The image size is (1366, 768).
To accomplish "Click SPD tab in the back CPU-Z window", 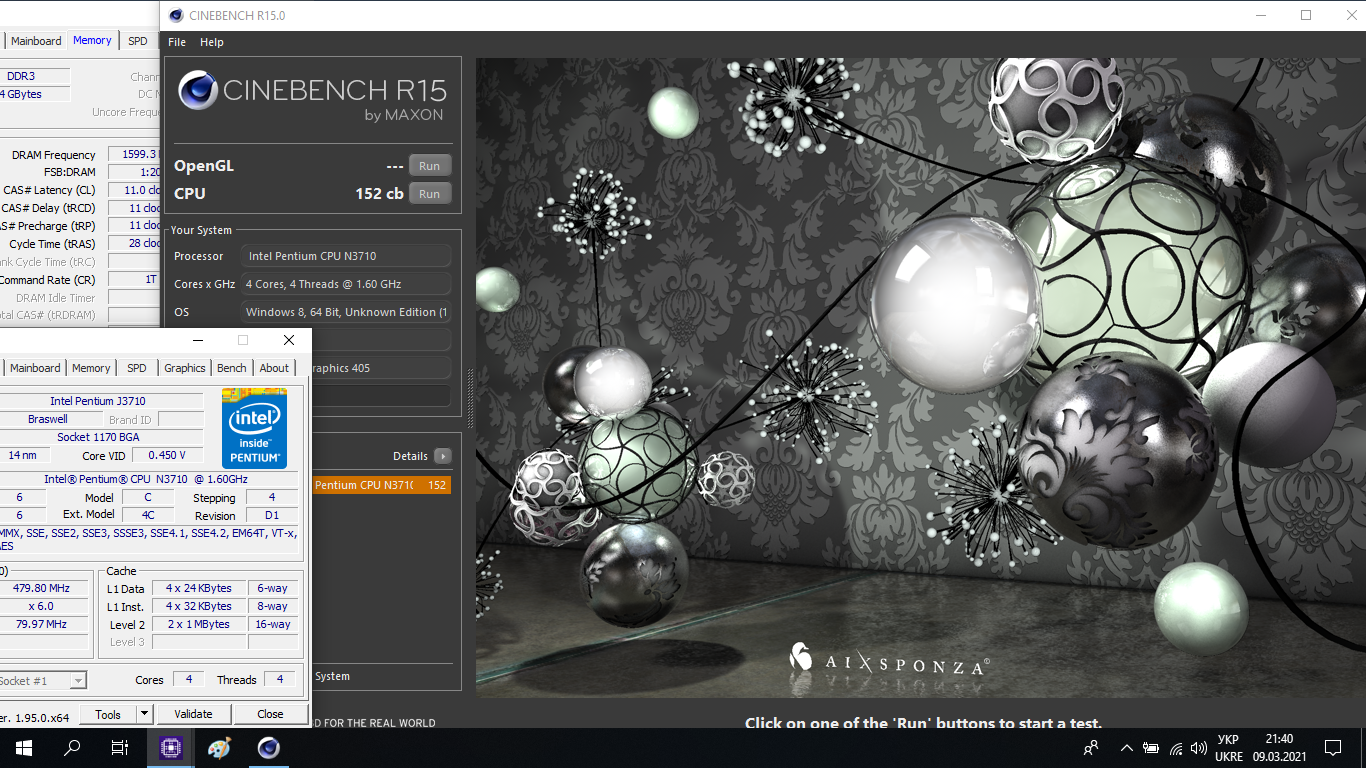I will tap(138, 41).
